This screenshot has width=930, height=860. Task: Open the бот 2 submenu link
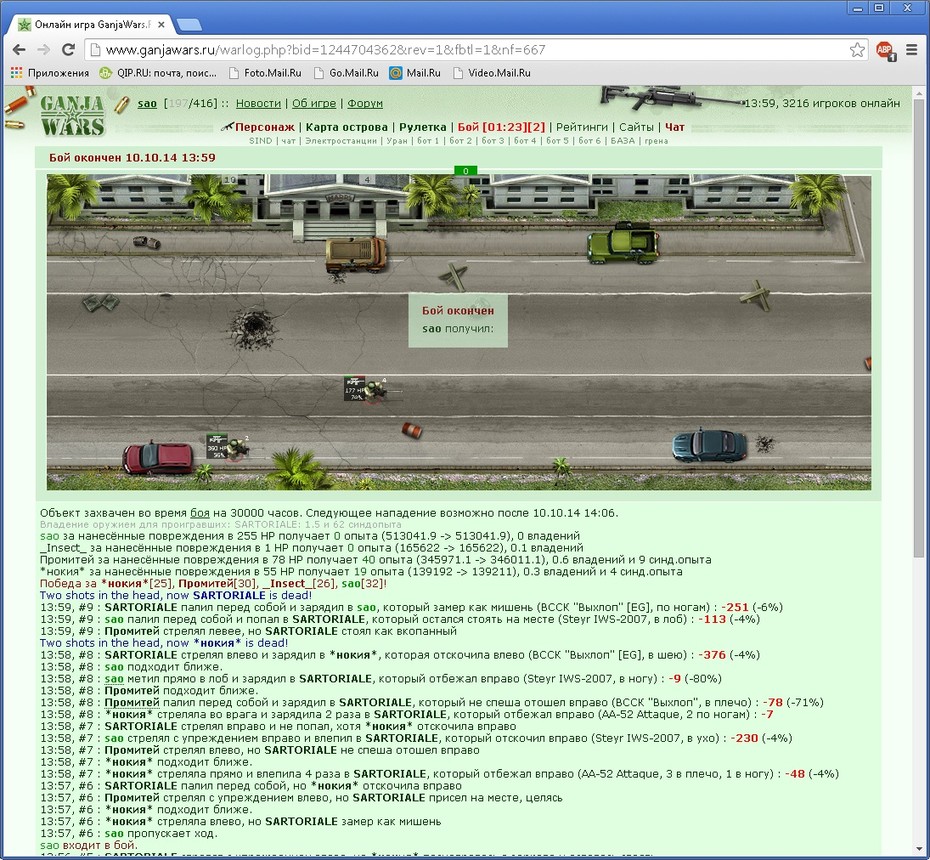click(460, 141)
